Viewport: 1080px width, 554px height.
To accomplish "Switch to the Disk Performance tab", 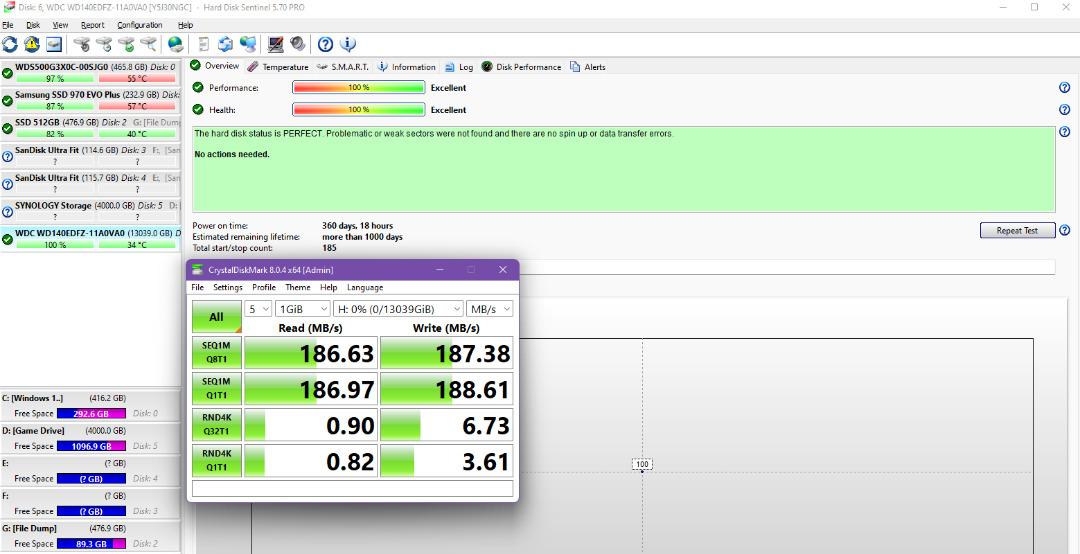I will click(x=521, y=67).
